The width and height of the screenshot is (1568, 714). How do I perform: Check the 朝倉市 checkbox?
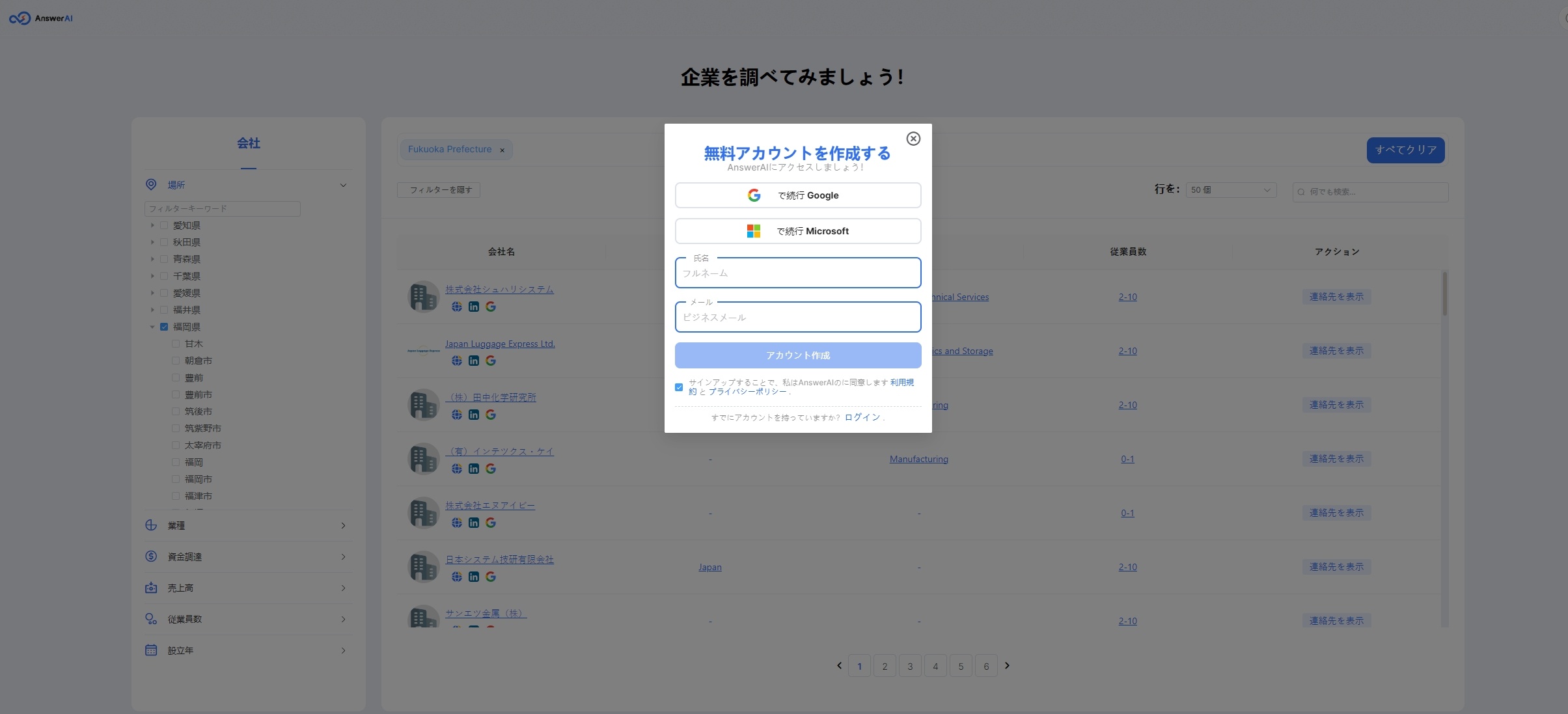click(x=176, y=361)
